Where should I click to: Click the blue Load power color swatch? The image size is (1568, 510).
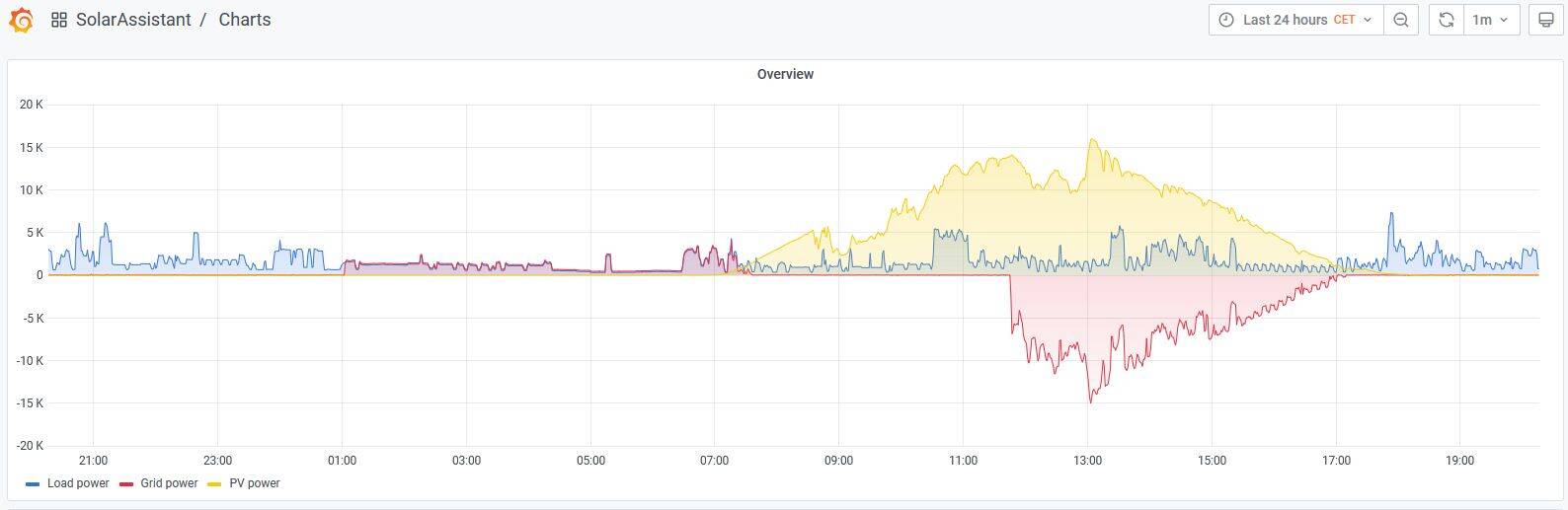click(33, 484)
